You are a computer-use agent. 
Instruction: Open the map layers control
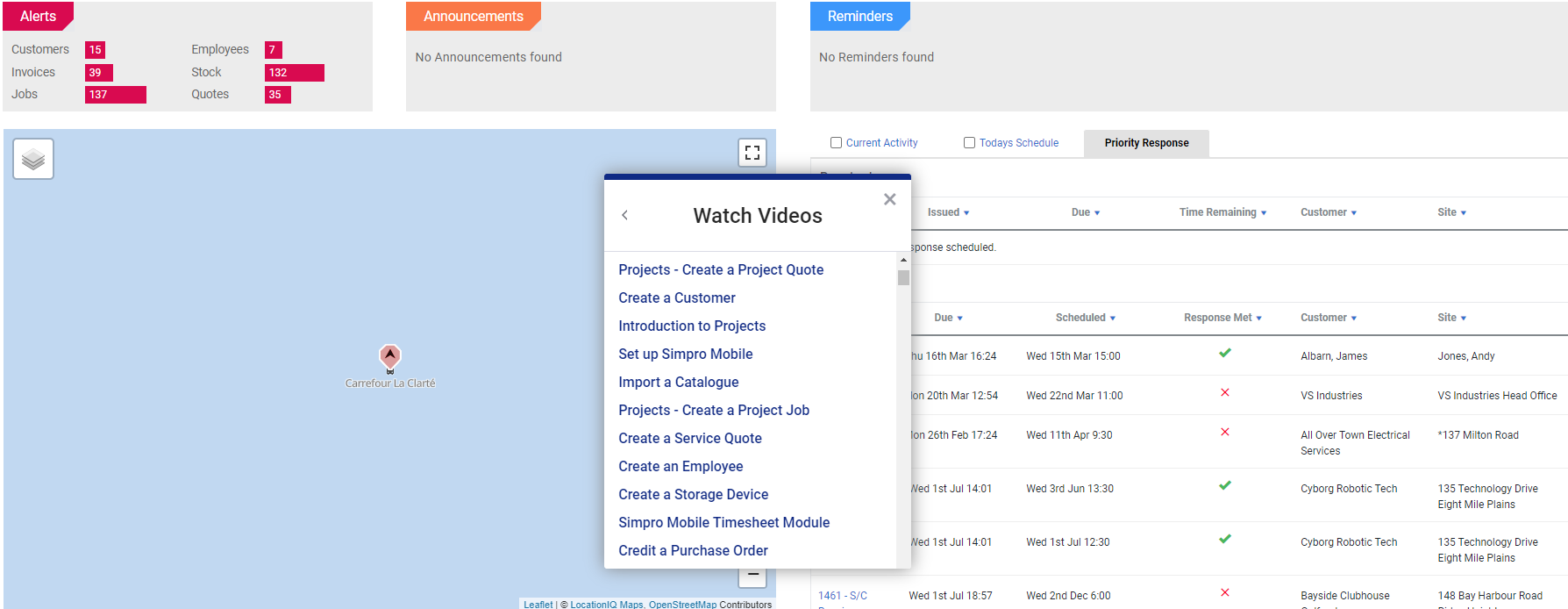(33, 159)
